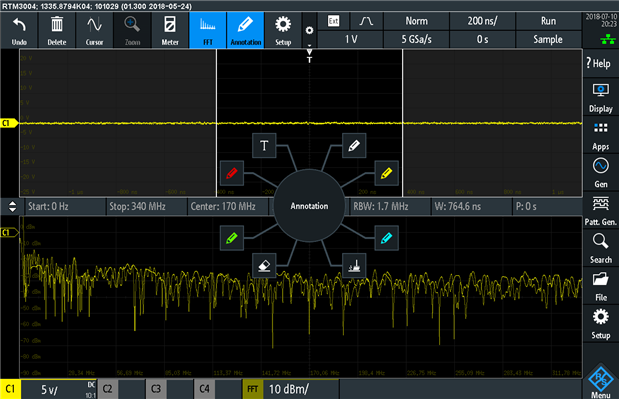Viewport: 619px width, 399px height.
Task: Open the FFT 10 dBm/ scale
Action: tap(301, 389)
